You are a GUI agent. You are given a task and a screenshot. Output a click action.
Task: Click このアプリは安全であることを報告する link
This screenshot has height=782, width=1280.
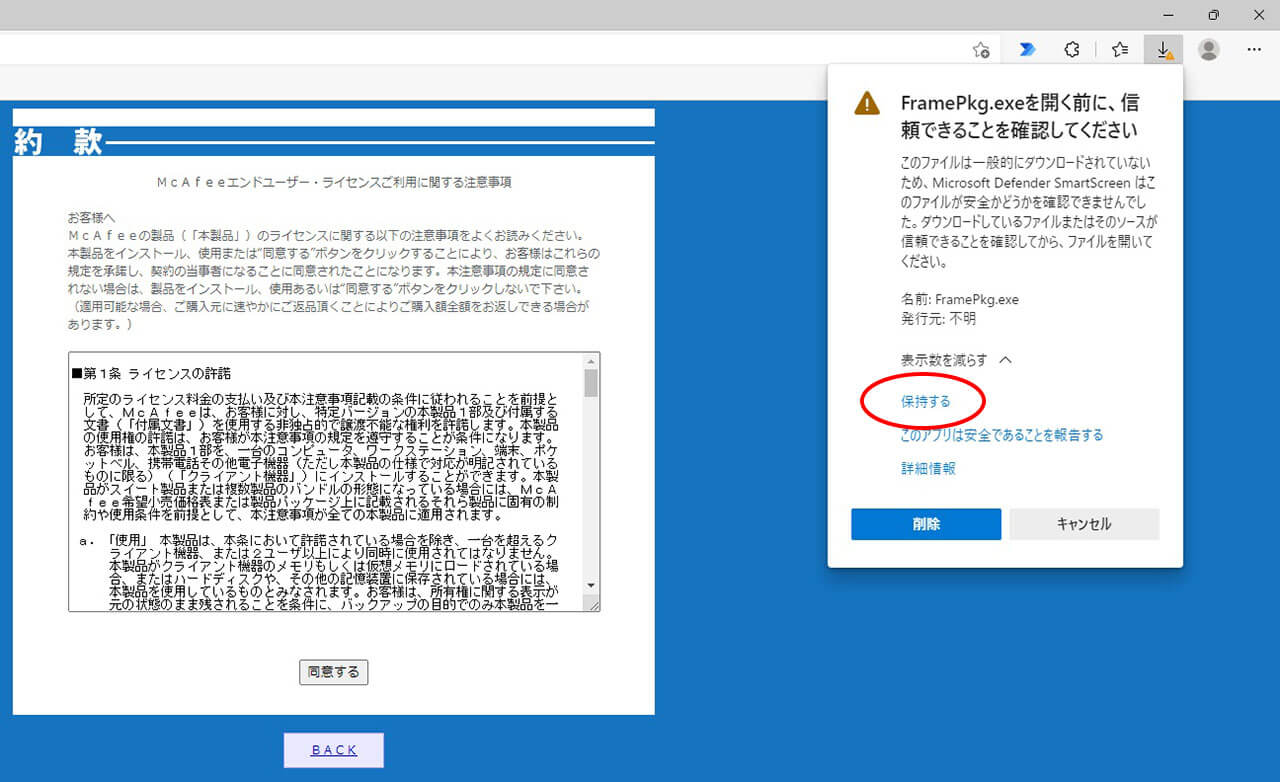pos(1002,435)
